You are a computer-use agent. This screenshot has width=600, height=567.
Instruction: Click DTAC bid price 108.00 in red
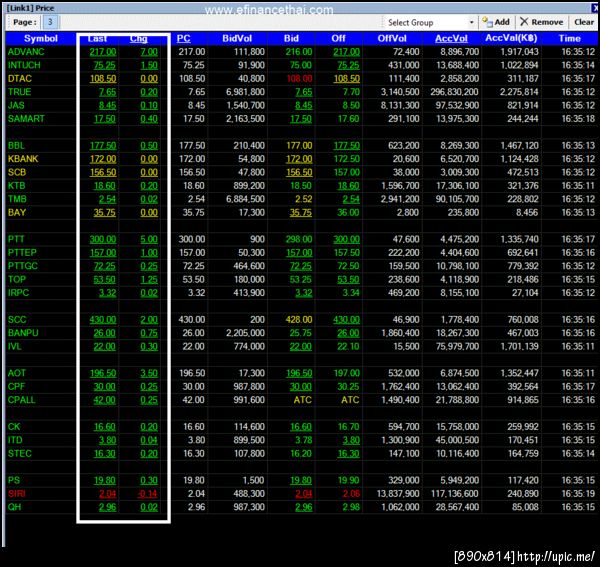coord(299,78)
